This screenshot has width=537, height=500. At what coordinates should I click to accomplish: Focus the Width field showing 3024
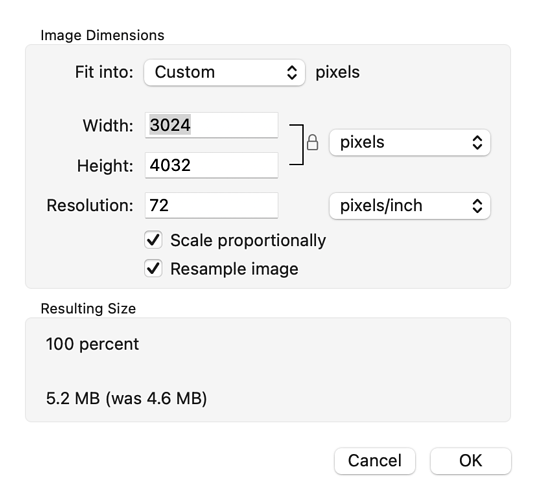pyautogui.click(x=212, y=125)
